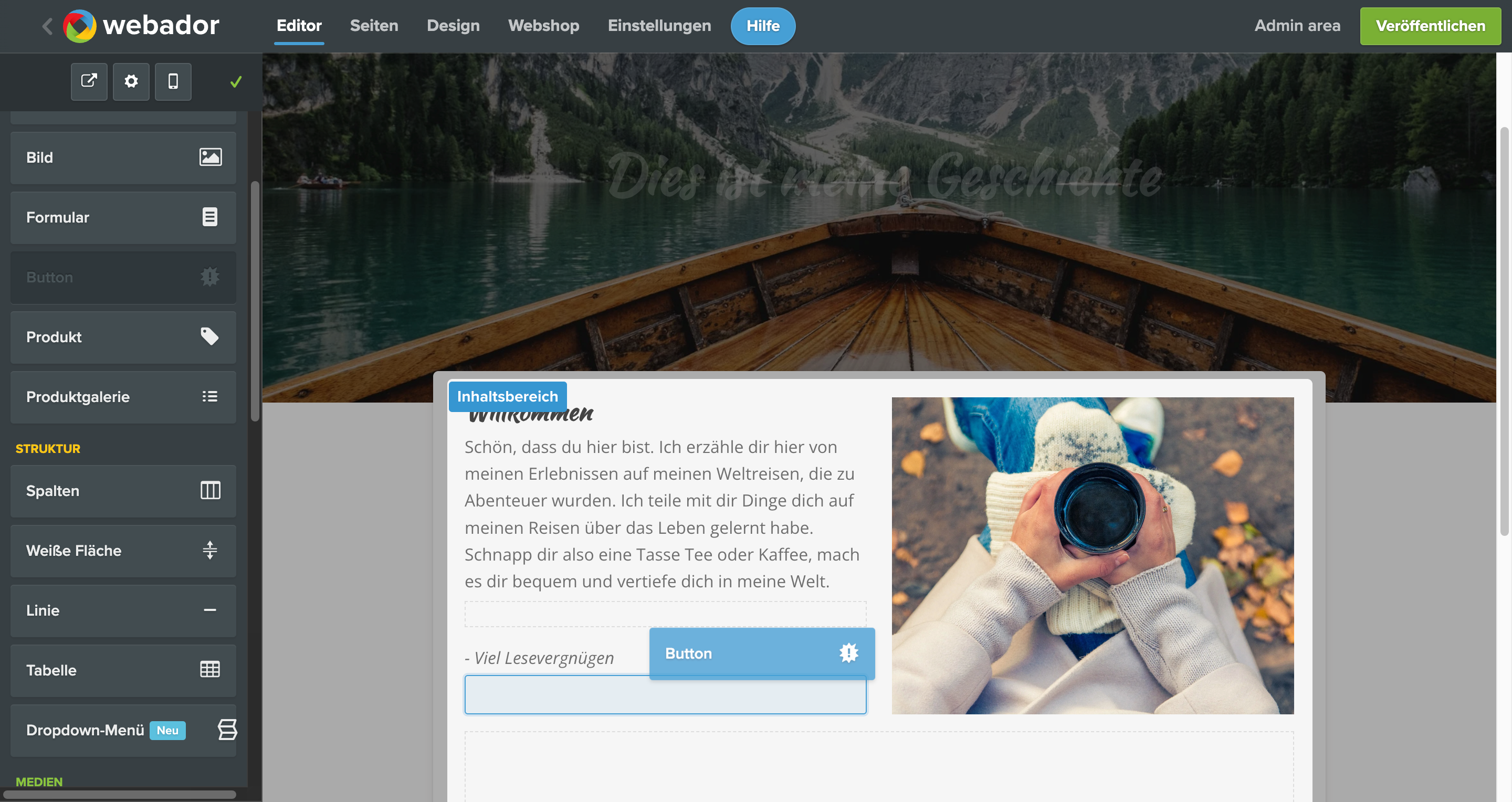Image resolution: width=1512 pixels, height=802 pixels.
Task: Click the STRUKTUR section heading
Action: (x=48, y=448)
